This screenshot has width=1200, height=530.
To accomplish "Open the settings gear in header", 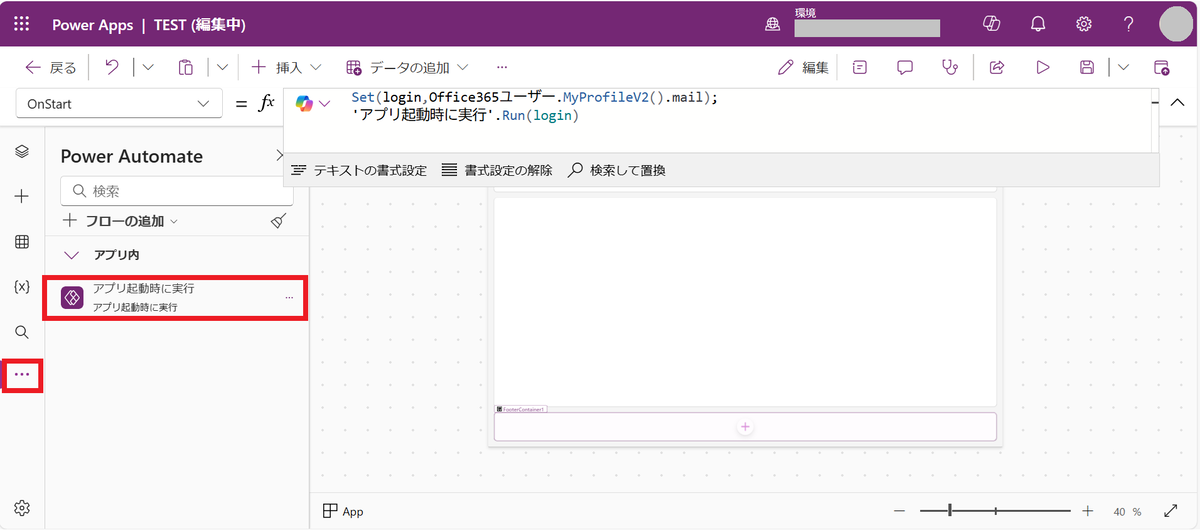I will (x=1083, y=24).
